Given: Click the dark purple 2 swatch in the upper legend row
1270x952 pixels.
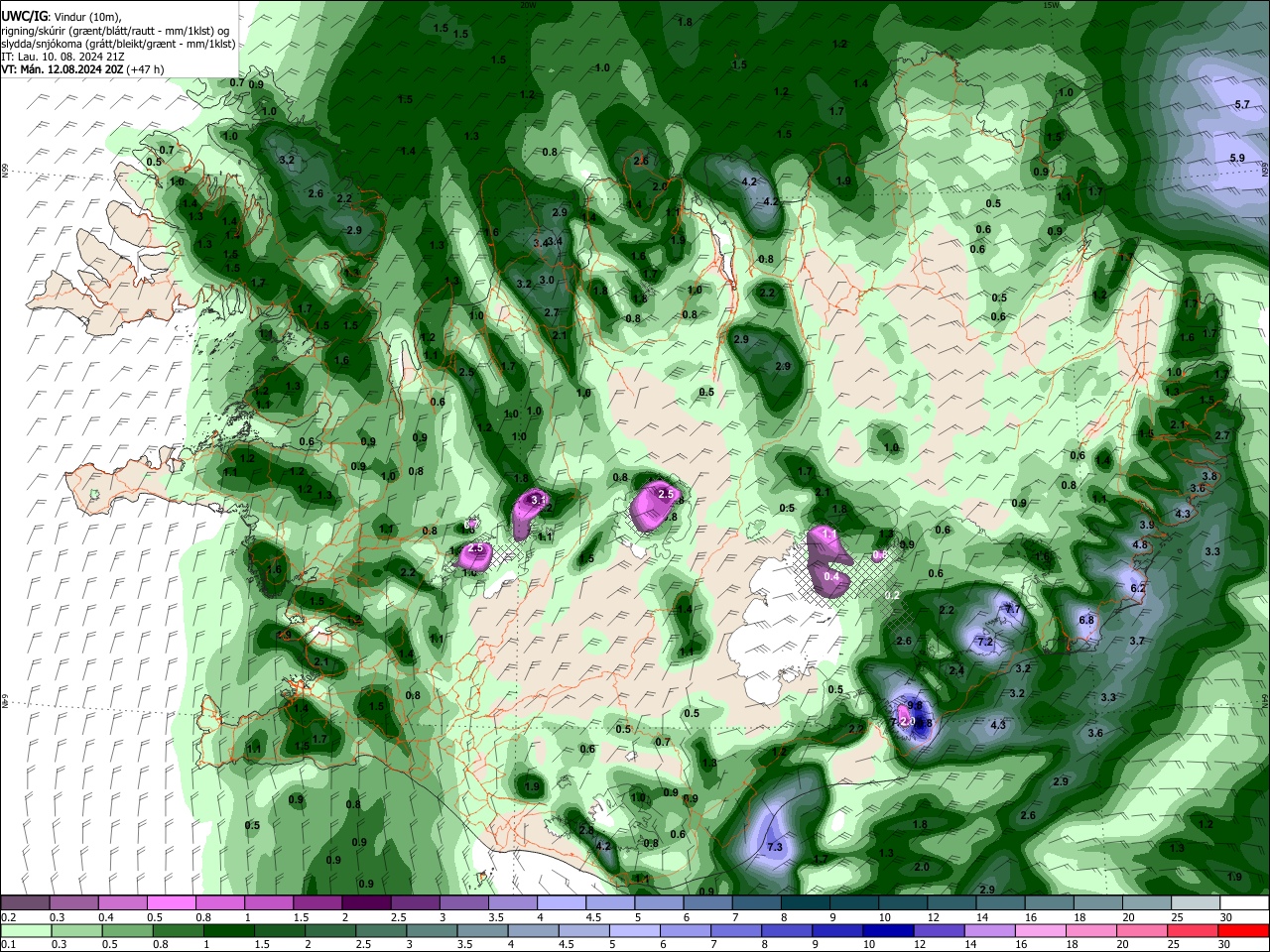Looking at the screenshot, I should (x=365, y=903).
